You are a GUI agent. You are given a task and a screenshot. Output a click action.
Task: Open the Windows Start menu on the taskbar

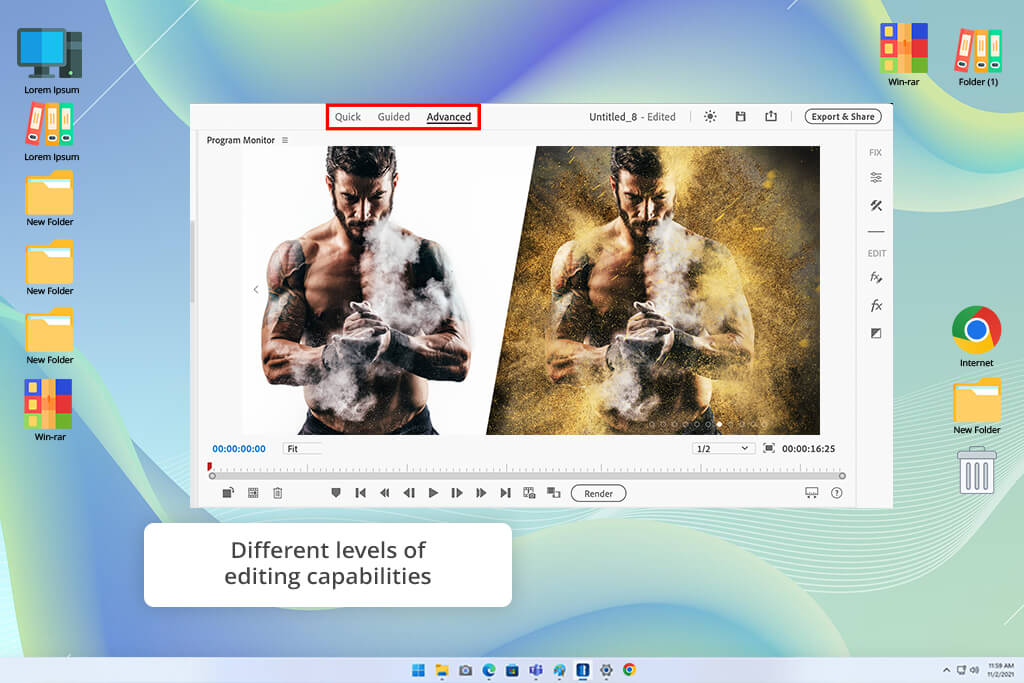pos(417,670)
